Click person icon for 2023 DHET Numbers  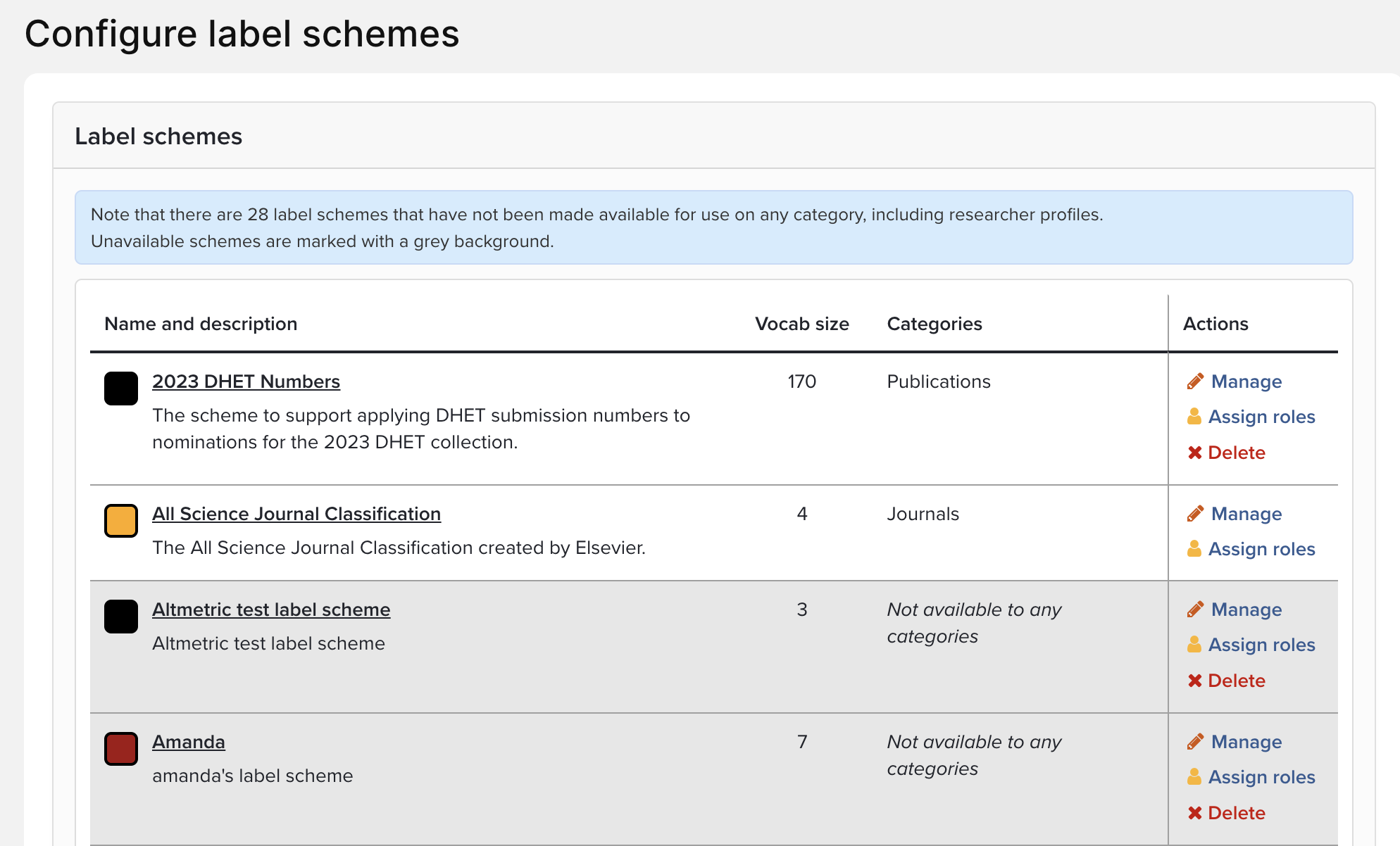point(1194,417)
